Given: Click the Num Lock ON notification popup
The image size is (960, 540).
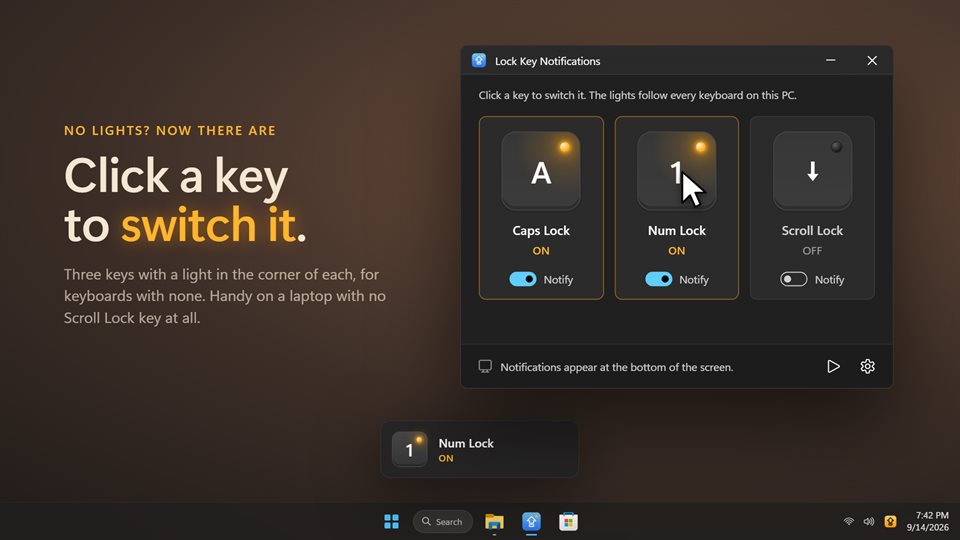Looking at the screenshot, I should tap(479, 449).
